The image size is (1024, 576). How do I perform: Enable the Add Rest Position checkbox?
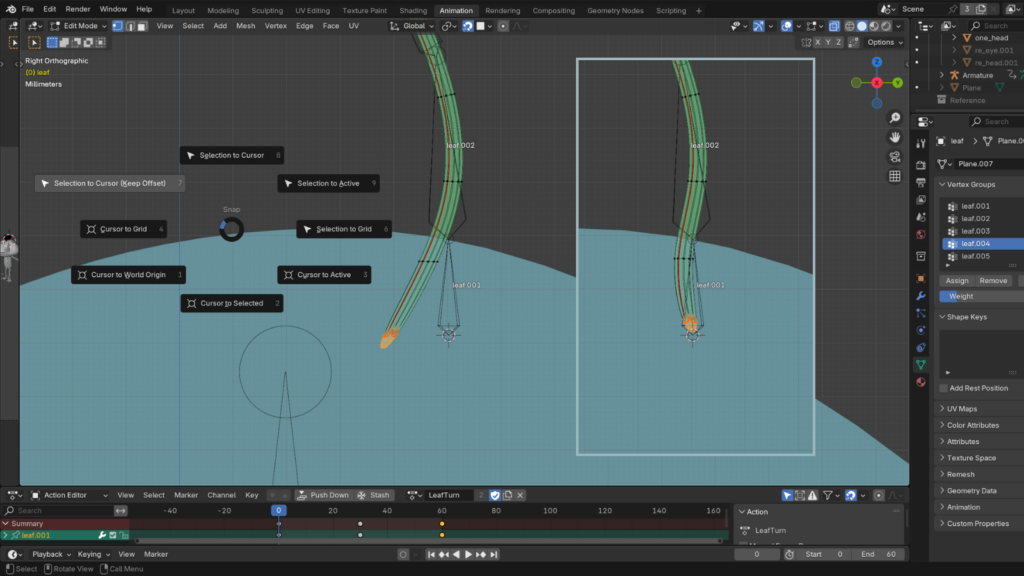(943, 388)
